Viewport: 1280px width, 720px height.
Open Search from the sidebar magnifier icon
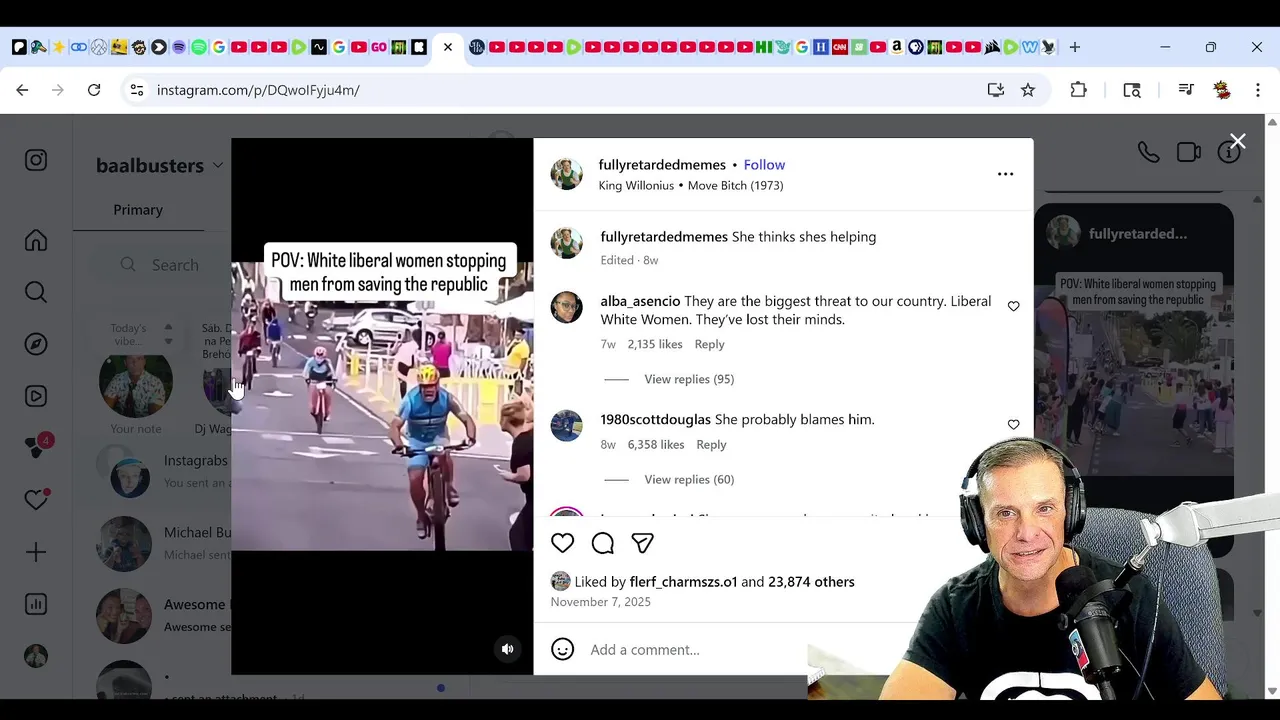click(36, 292)
